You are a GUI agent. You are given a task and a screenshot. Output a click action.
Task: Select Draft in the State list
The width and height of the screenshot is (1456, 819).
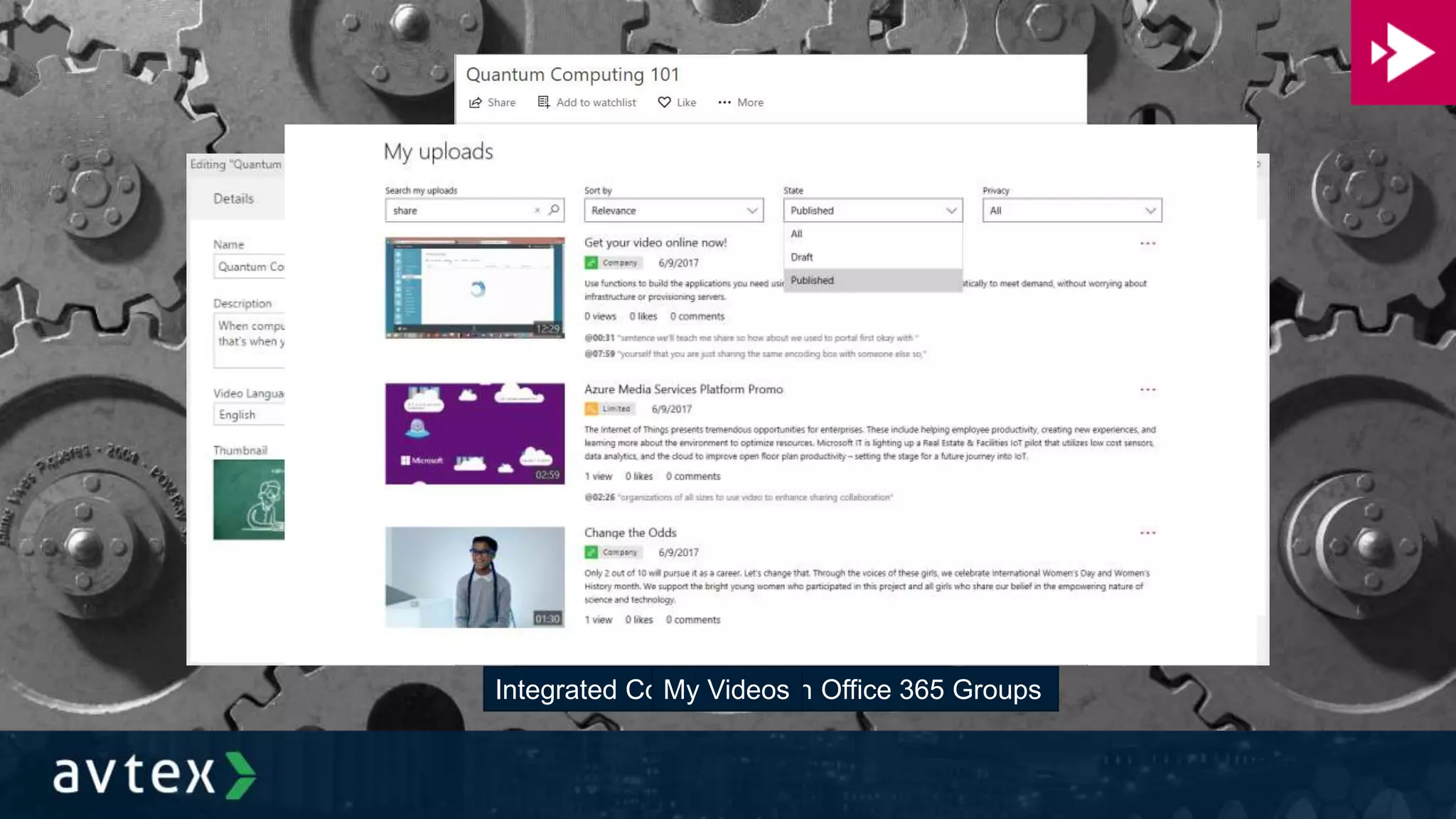872,257
